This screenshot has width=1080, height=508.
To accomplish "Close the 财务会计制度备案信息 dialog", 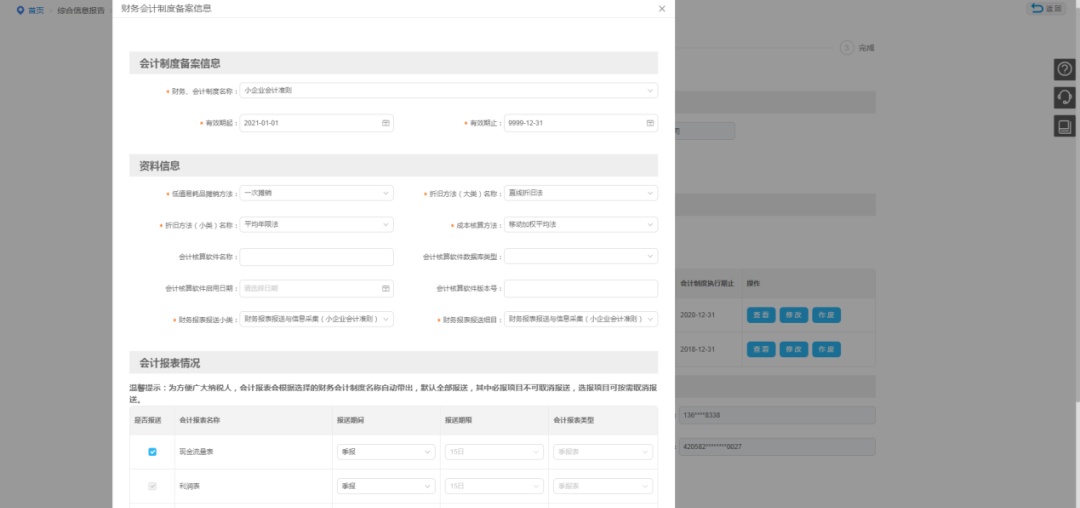I will tap(661, 9).
